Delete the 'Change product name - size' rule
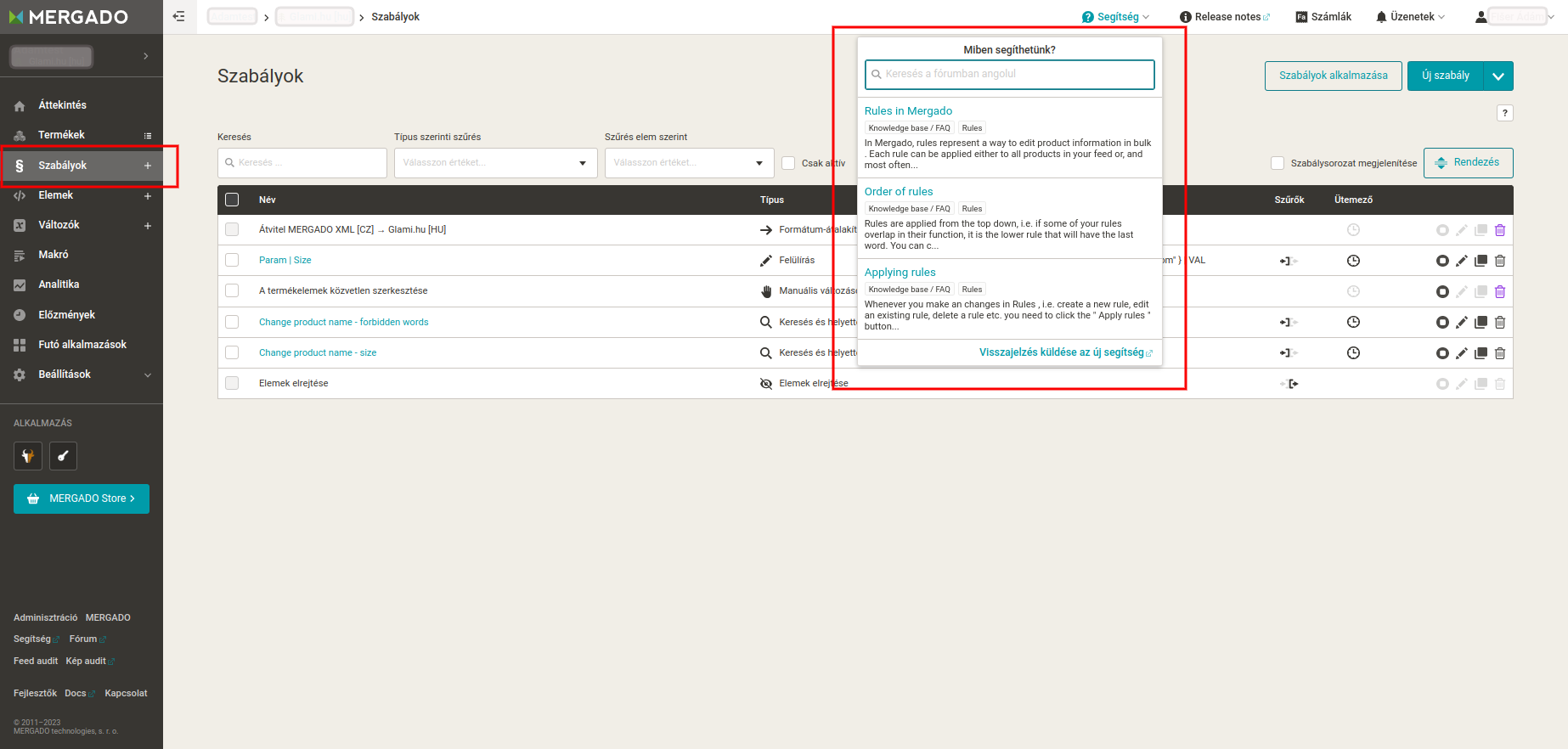The height and width of the screenshot is (749, 1568). point(1500,353)
